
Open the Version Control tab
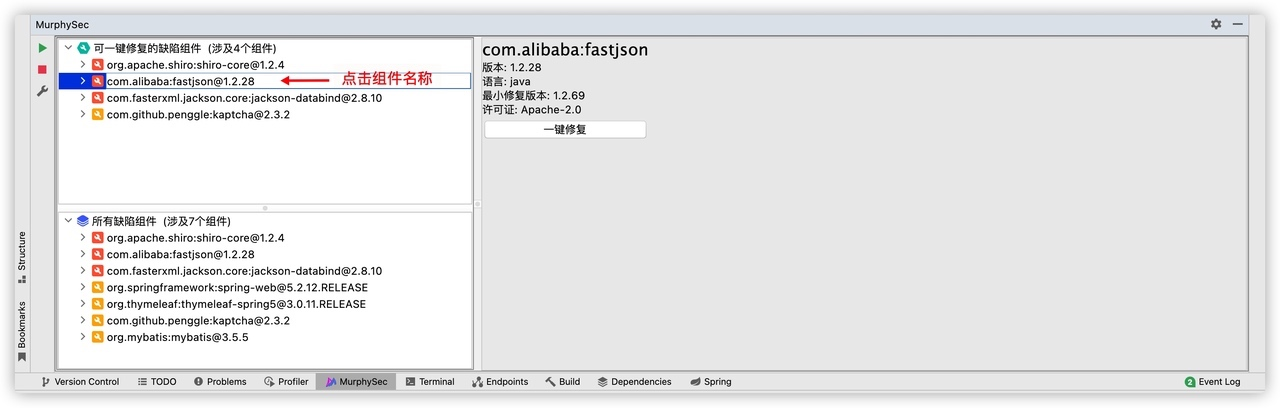point(79,381)
